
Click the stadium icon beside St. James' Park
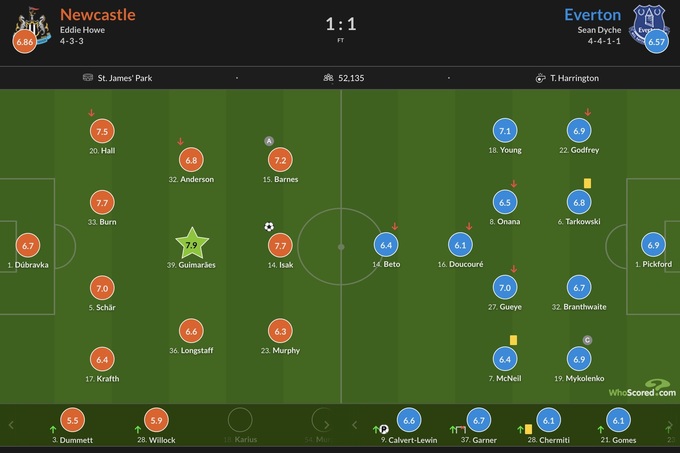(91, 78)
